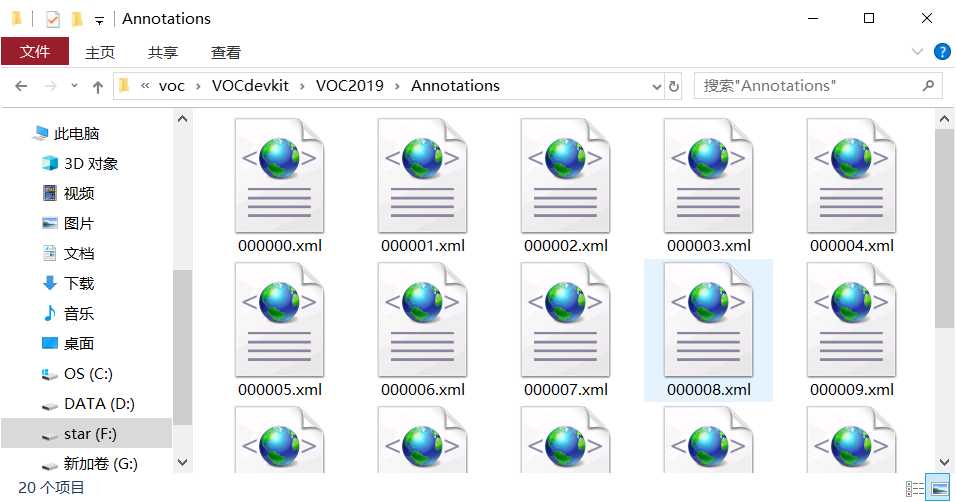Open the 000000.xml file icon
This screenshot has width=956, height=502.
pos(279,176)
